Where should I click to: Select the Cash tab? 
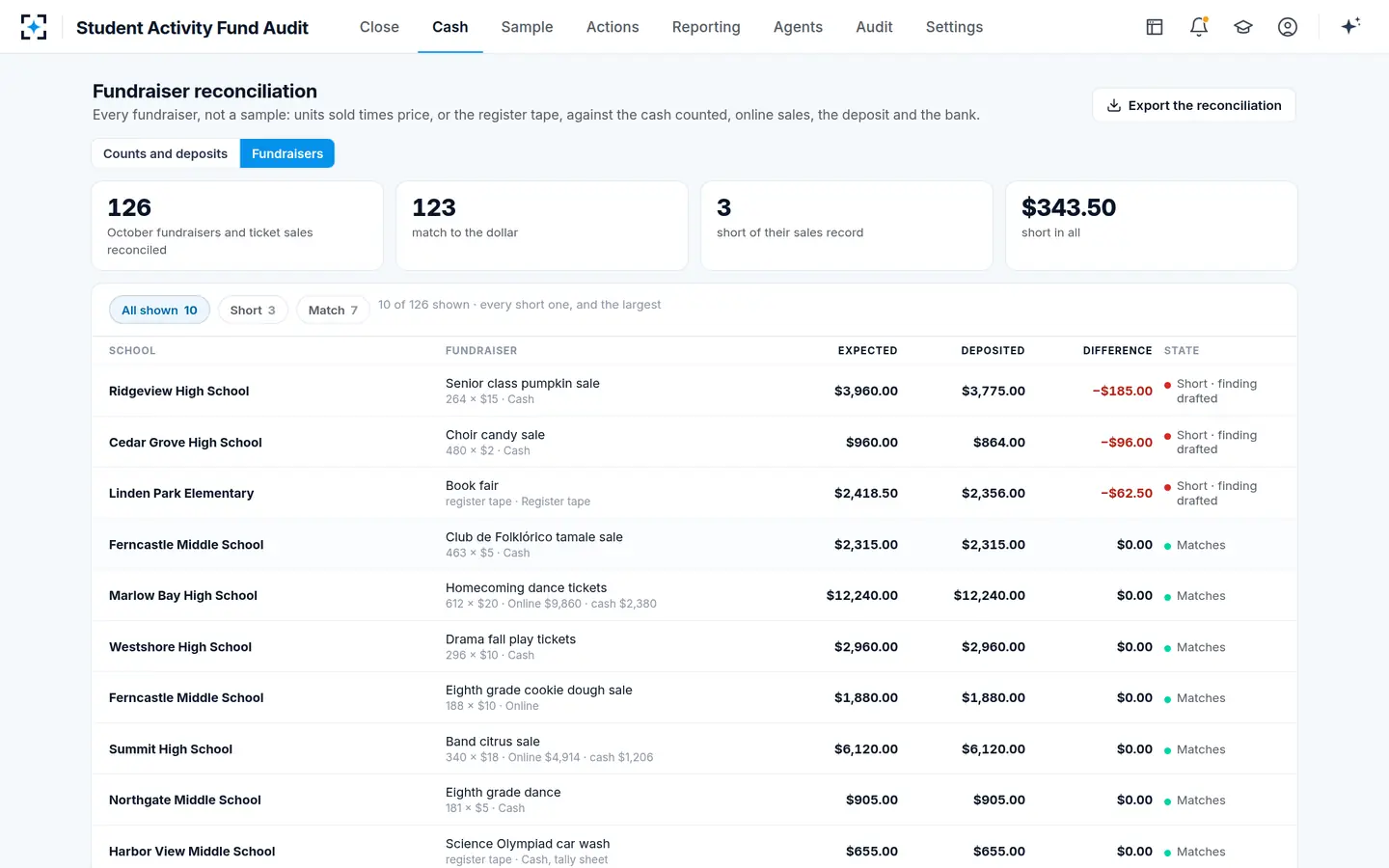click(x=450, y=27)
